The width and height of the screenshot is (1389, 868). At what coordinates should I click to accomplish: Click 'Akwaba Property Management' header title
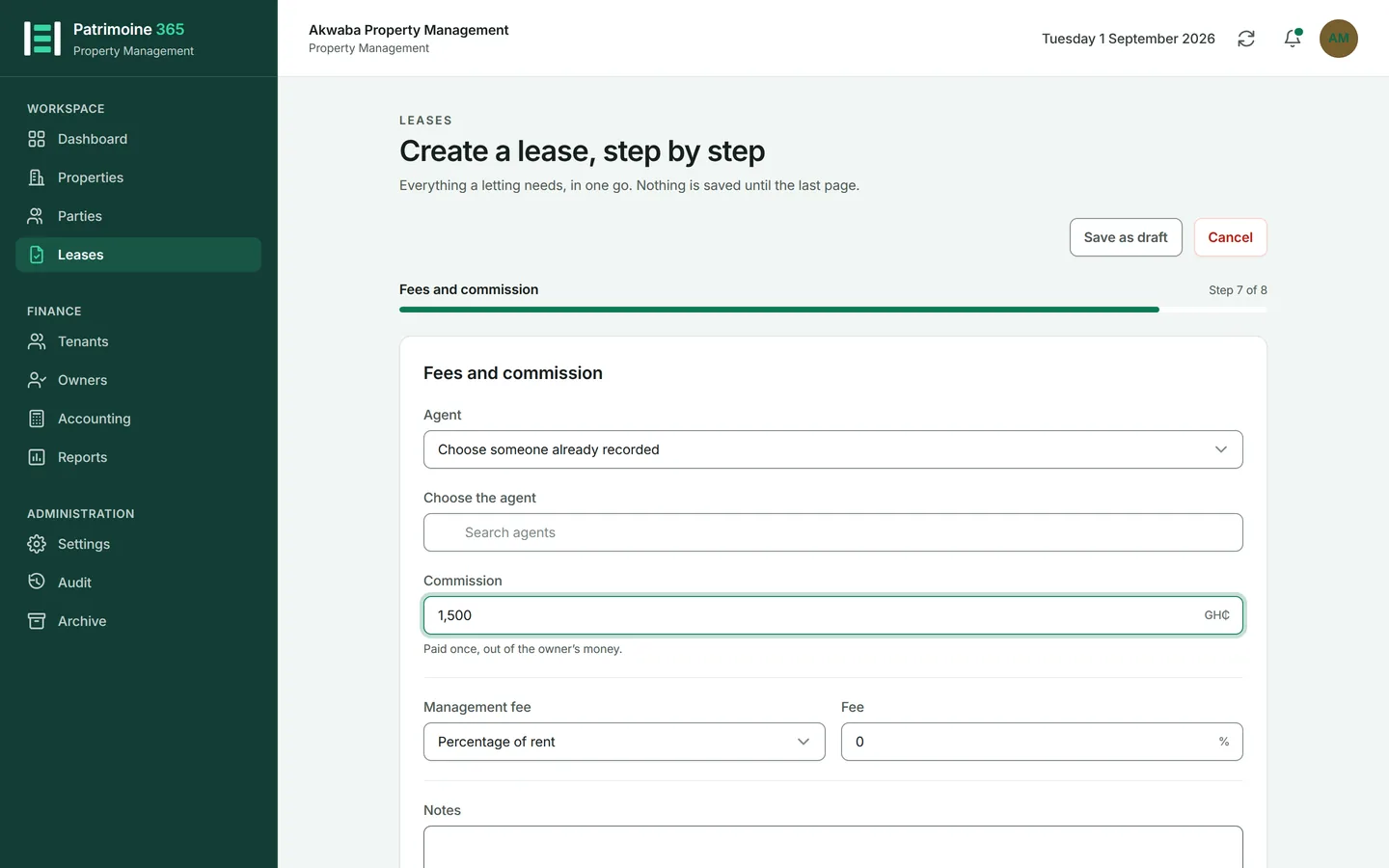[x=409, y=30]
